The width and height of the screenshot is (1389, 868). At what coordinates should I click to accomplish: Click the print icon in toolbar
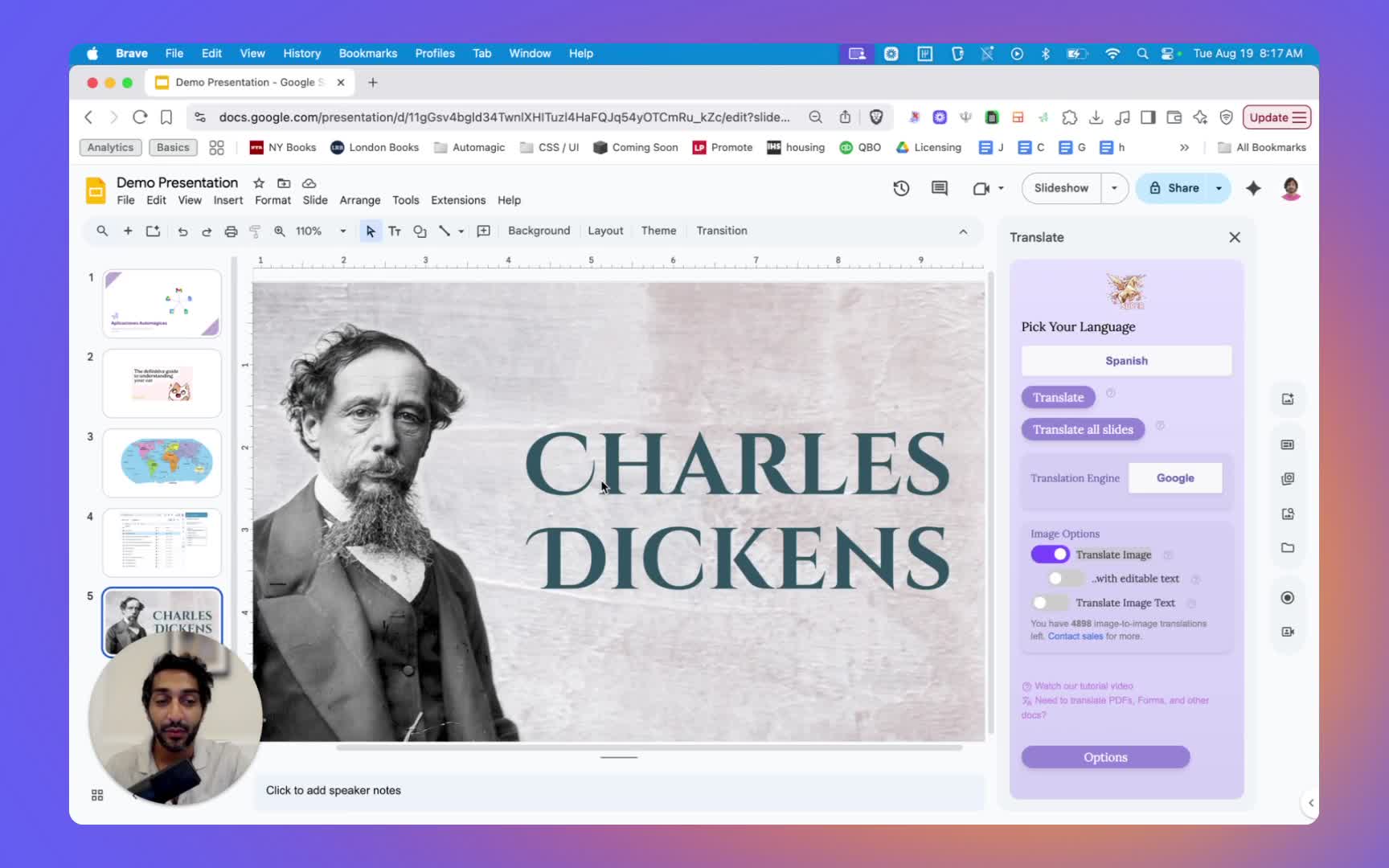click(231, 231)
